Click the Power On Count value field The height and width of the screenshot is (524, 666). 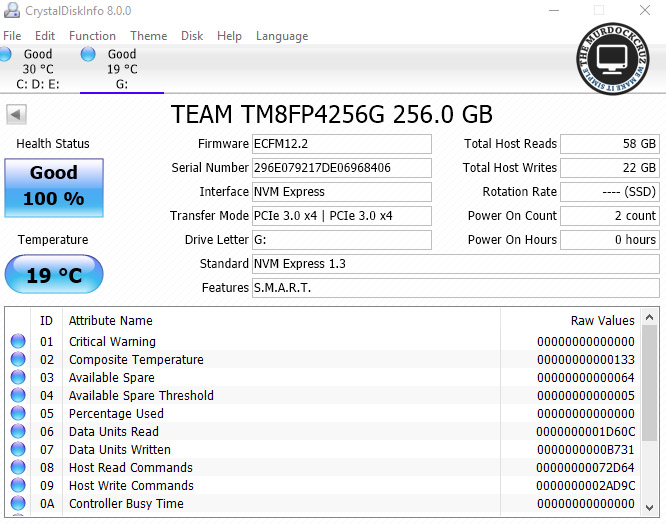pos(610,216)
